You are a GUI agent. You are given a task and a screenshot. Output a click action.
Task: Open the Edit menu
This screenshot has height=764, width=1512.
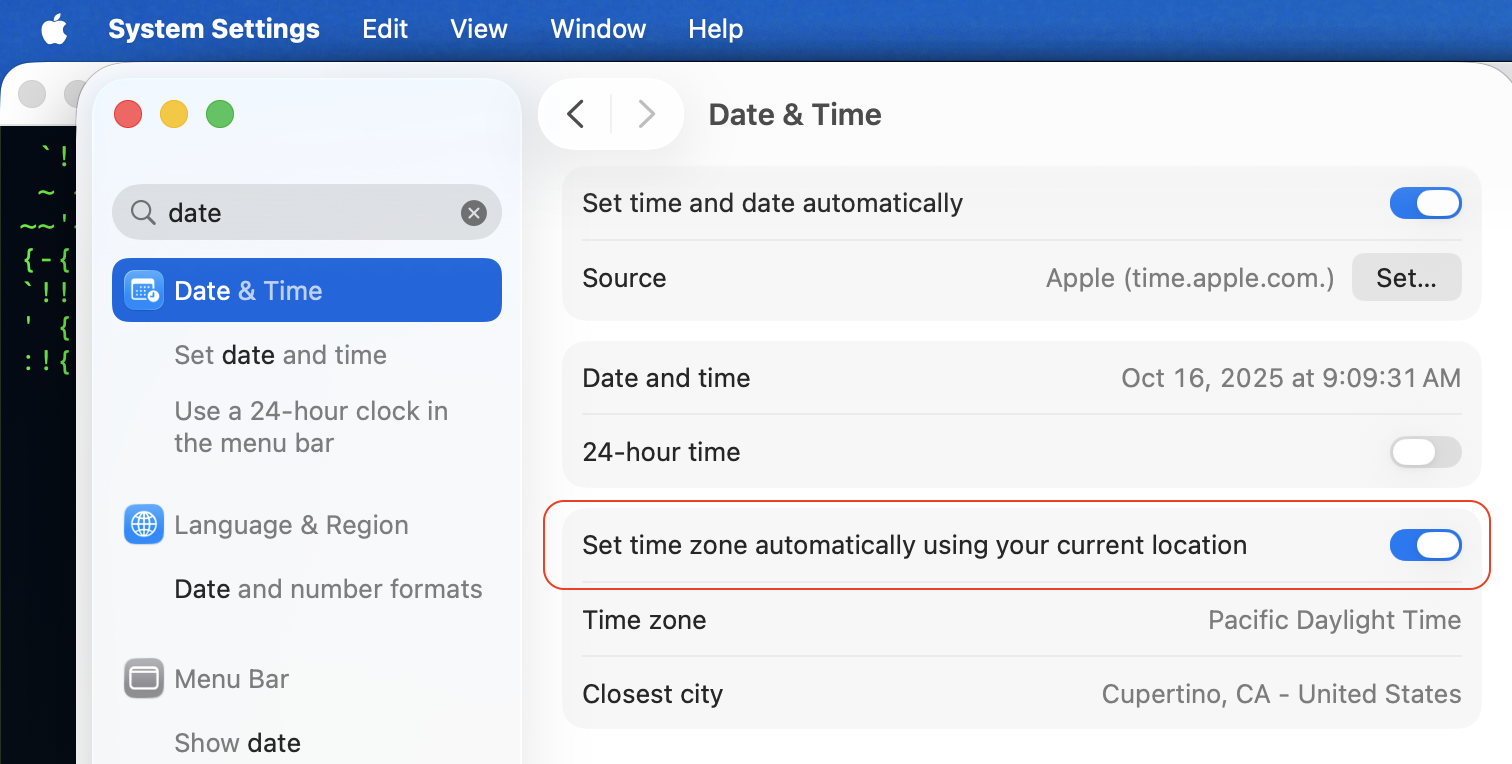coord(385,29)
